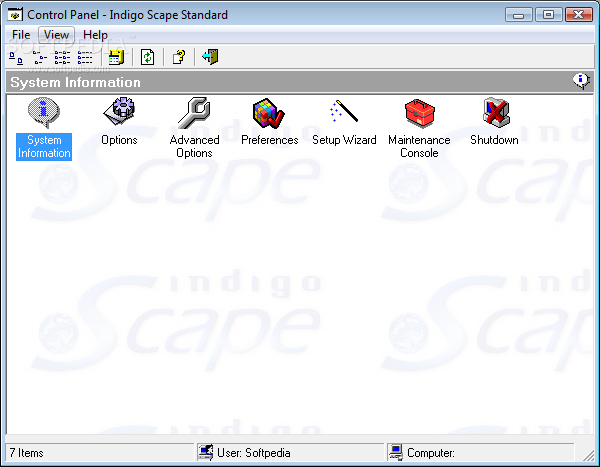Click the yellow notebook toolbar icon
600x467 pixels.
pos(116,57)
